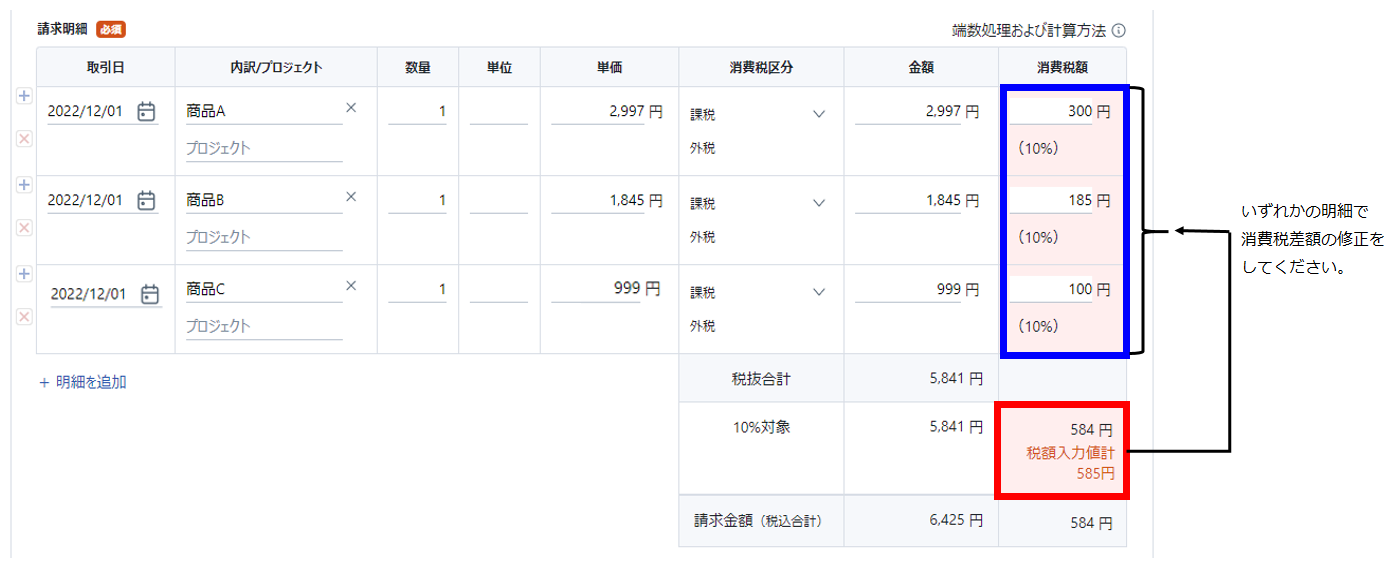Viewport: 1398px width, 575px height.
Task: Select the 999 円 unit price field
Action: click(x=606, y=289)
